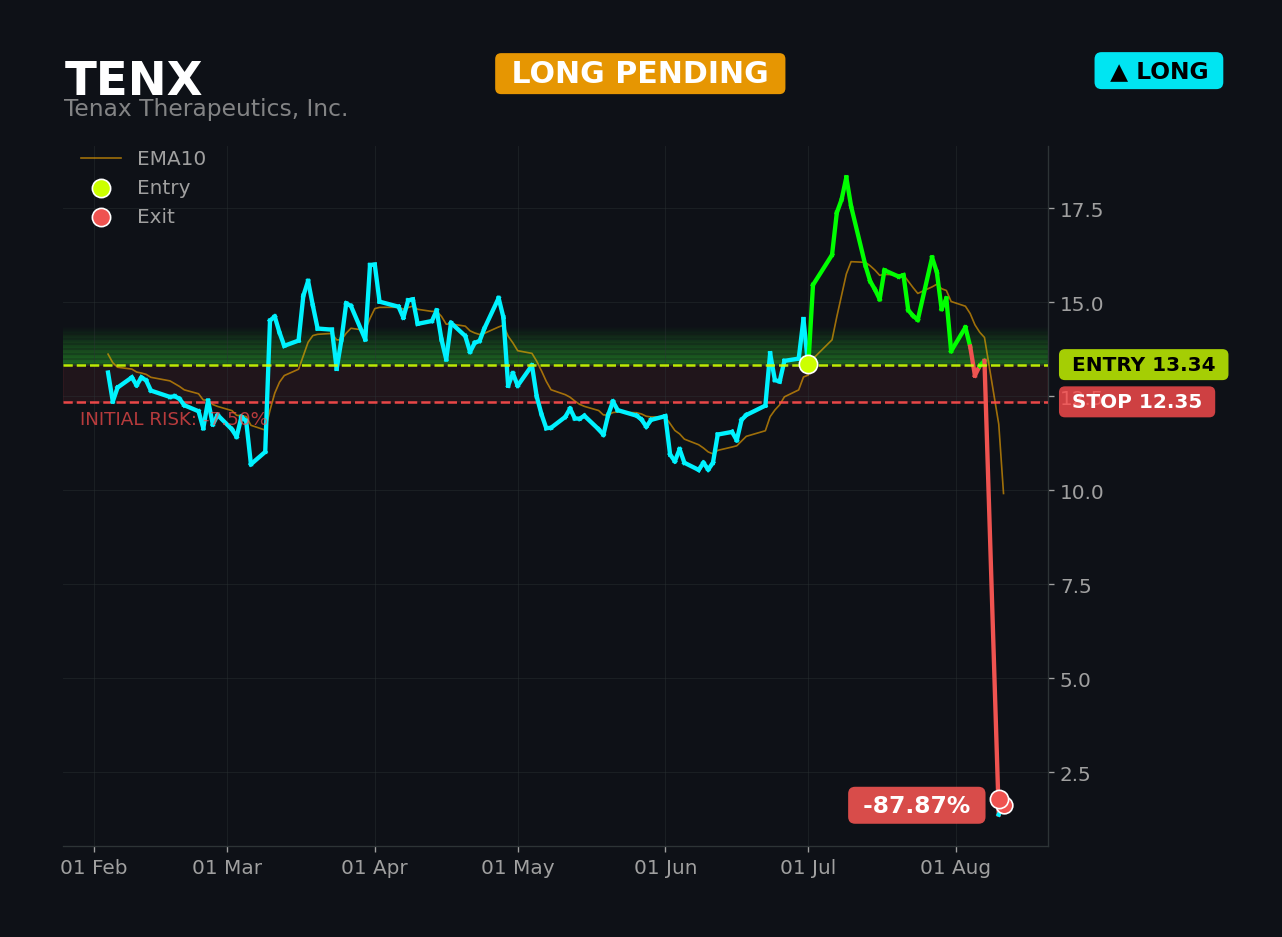This screenshot has width=1282, height=937.
Task: Click the 17.5 price axis label
Action: click(x=1082, y=210)
